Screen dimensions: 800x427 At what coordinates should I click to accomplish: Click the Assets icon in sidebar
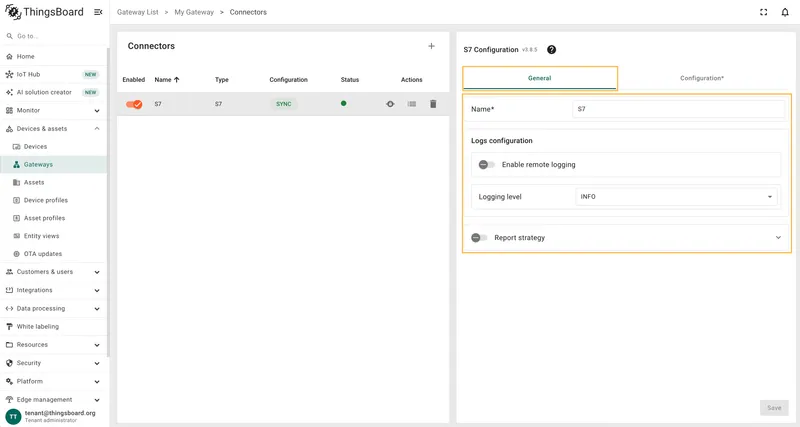click(16, 182)
